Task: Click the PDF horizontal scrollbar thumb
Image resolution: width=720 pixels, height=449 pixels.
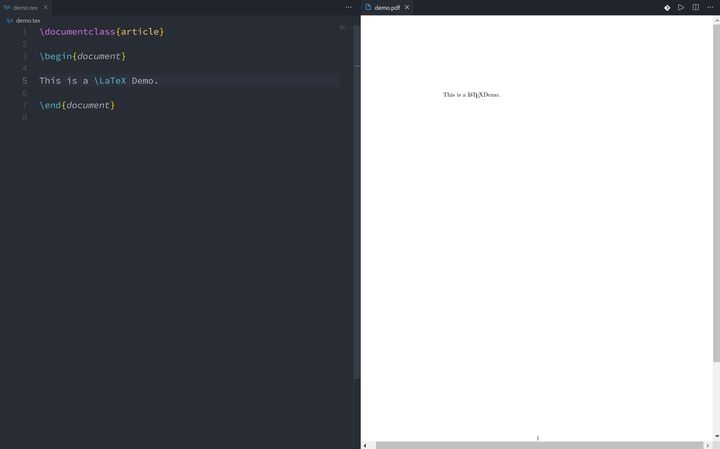Action: [540, 445]
